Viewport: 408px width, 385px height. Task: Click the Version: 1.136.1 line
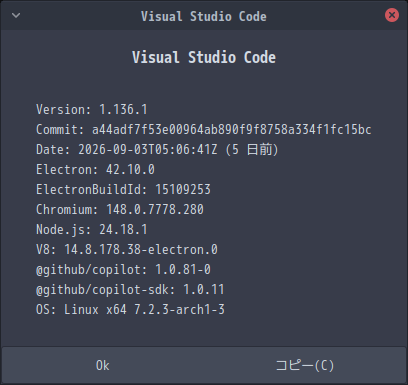92,110
